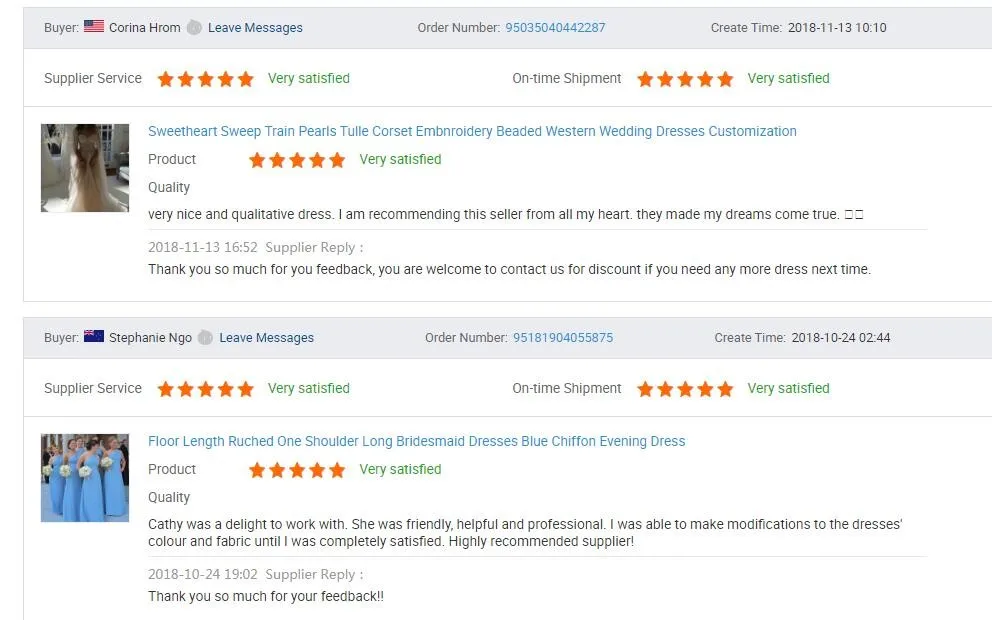
Task: Open Leave Messages for Stephanie Ngo
Action: [x=266, y=338]
